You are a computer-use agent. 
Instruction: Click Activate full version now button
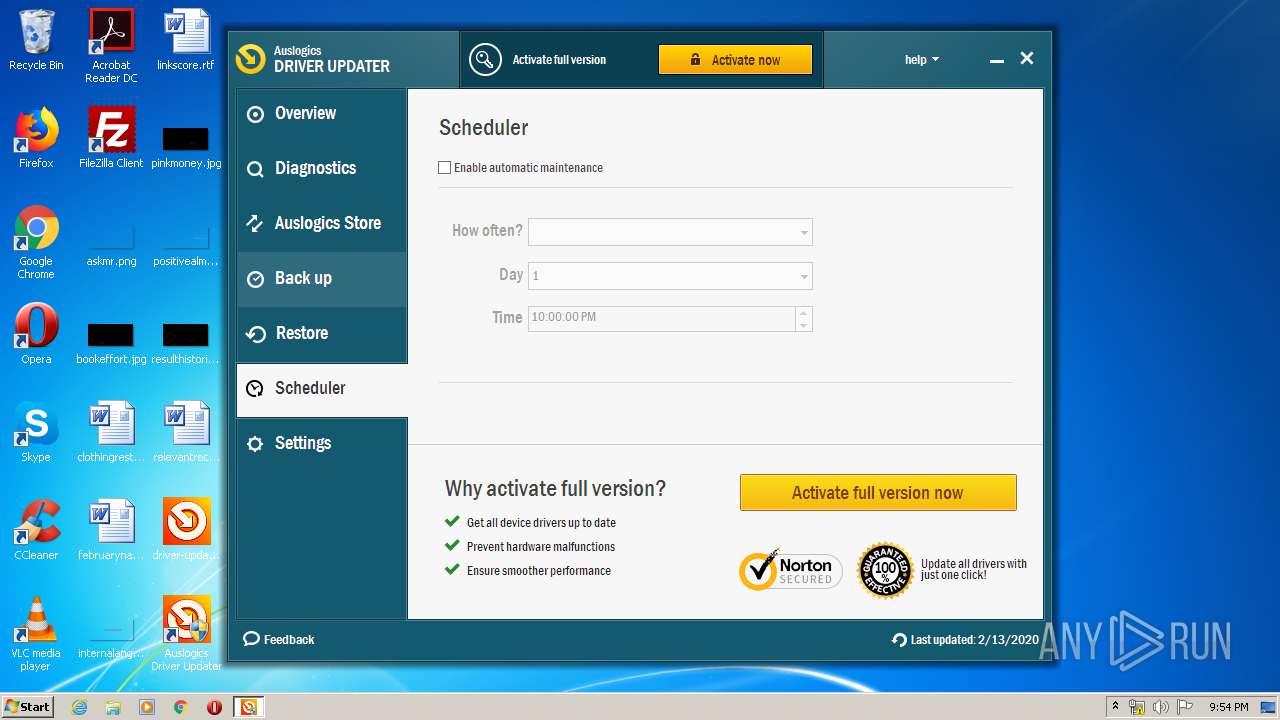click(878, 493)
